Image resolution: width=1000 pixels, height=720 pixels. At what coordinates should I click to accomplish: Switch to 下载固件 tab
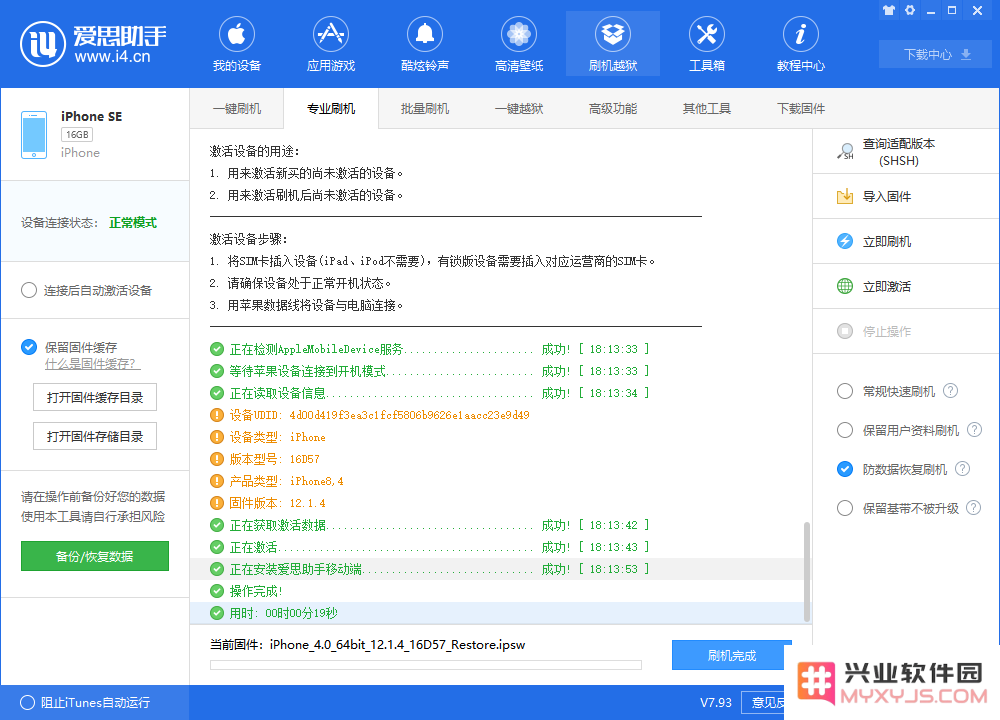(x=800, y=108)
